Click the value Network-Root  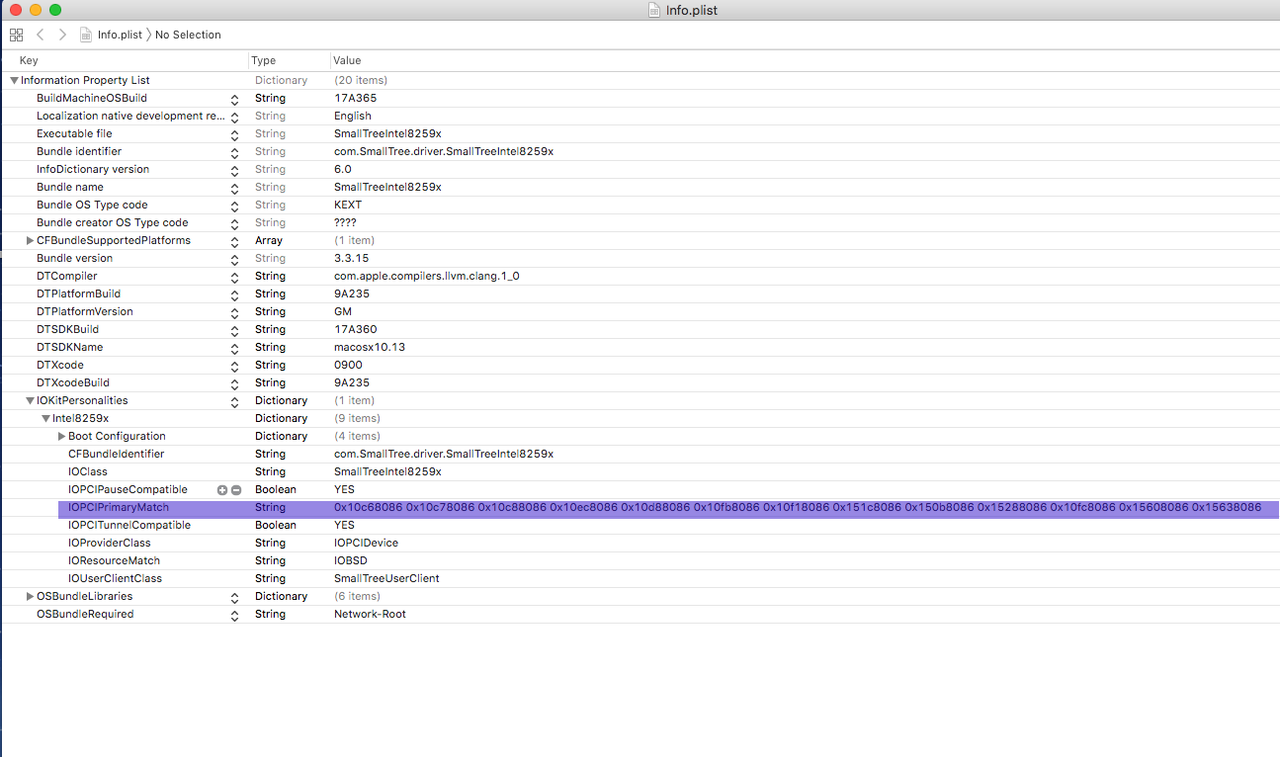pos(370,615)
